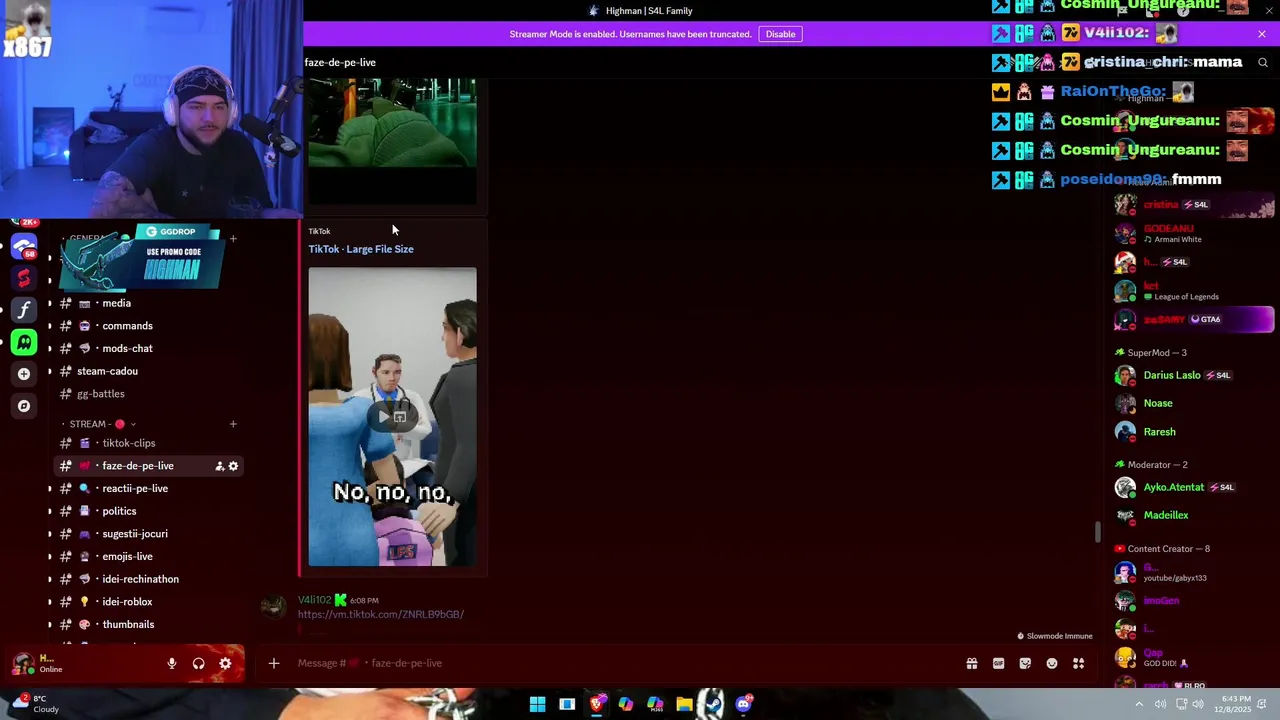Image resolution: width=1280 pixels, height=720 pixels.
Task: Add a channel to STREAM category
Action: point(233,424)
